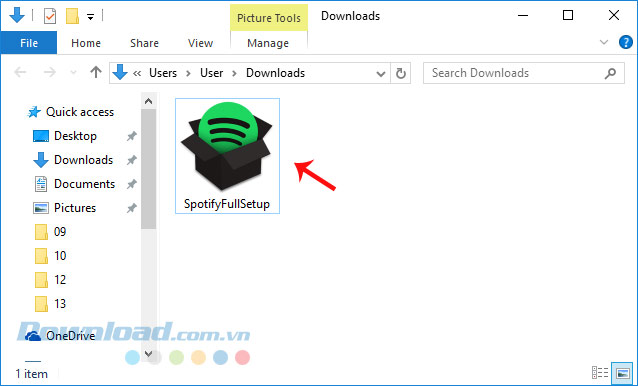This screenshot has height=386, width=638.
Task: Open Downloads in the navigation pane
Action: [x=83, y=160]
